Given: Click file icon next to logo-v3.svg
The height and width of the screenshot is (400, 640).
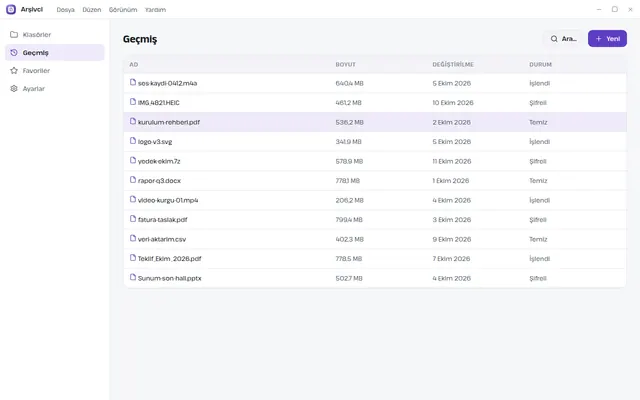Looking at the screenshot, I should 133,141.
